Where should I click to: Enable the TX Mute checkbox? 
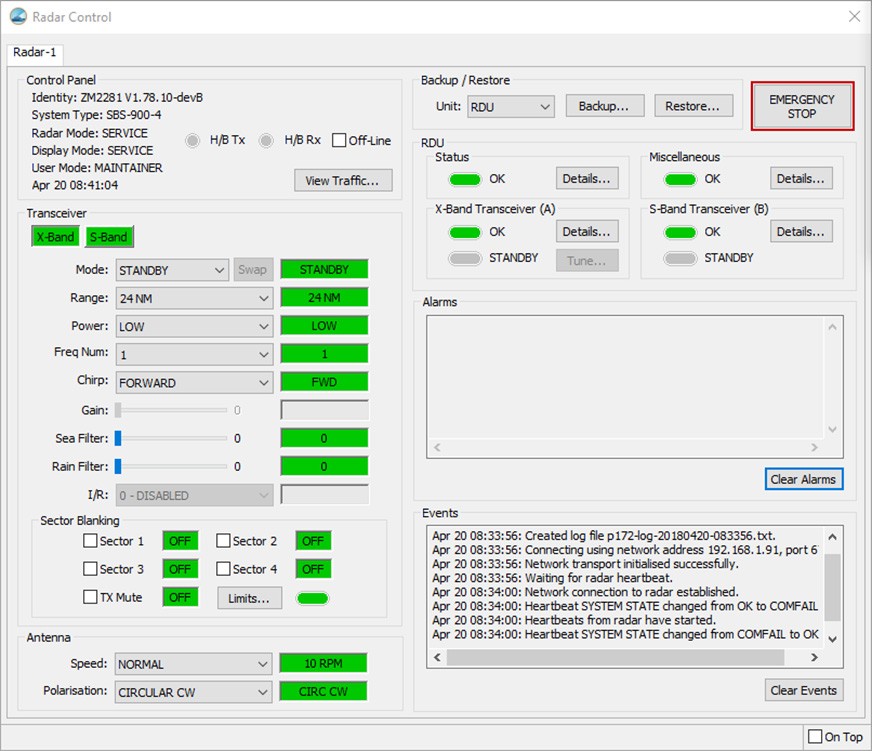[x=91, y=597]
